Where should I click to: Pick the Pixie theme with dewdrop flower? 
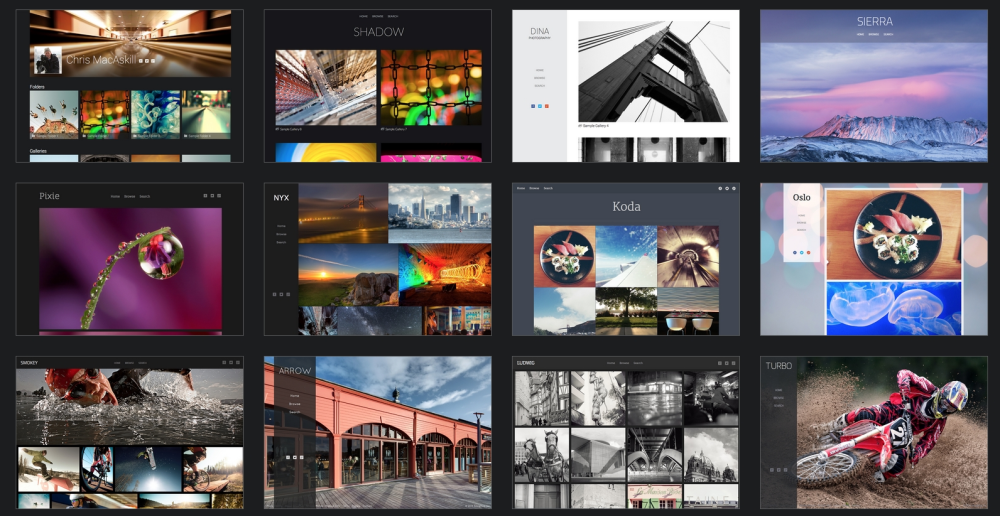point(129,259)
